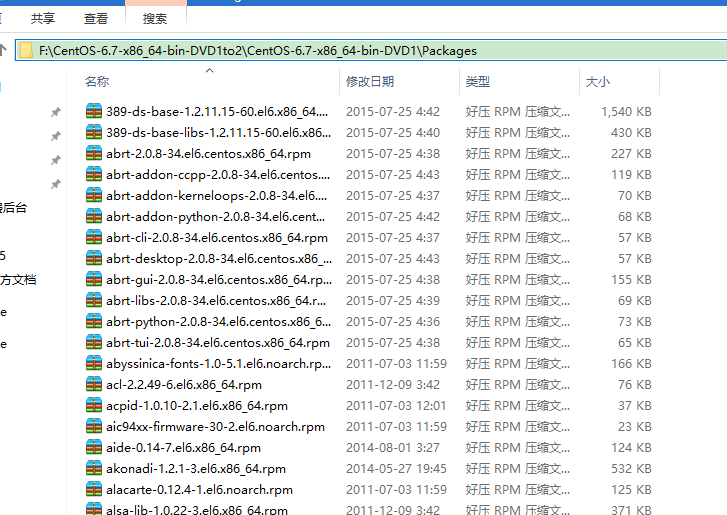This screenshot has height=515, width=727.
Task: Click the abrt-cli RPM file icon
Action: point(94,238)
